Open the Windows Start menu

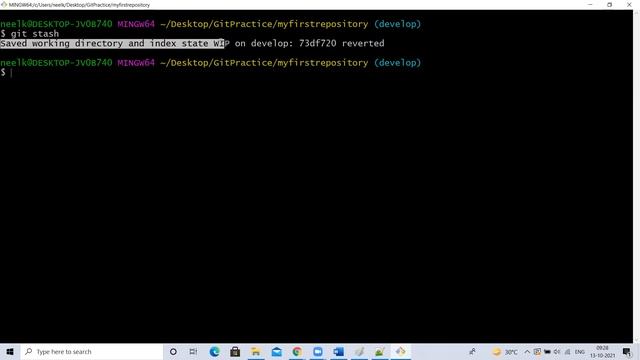tap(10, 351)
